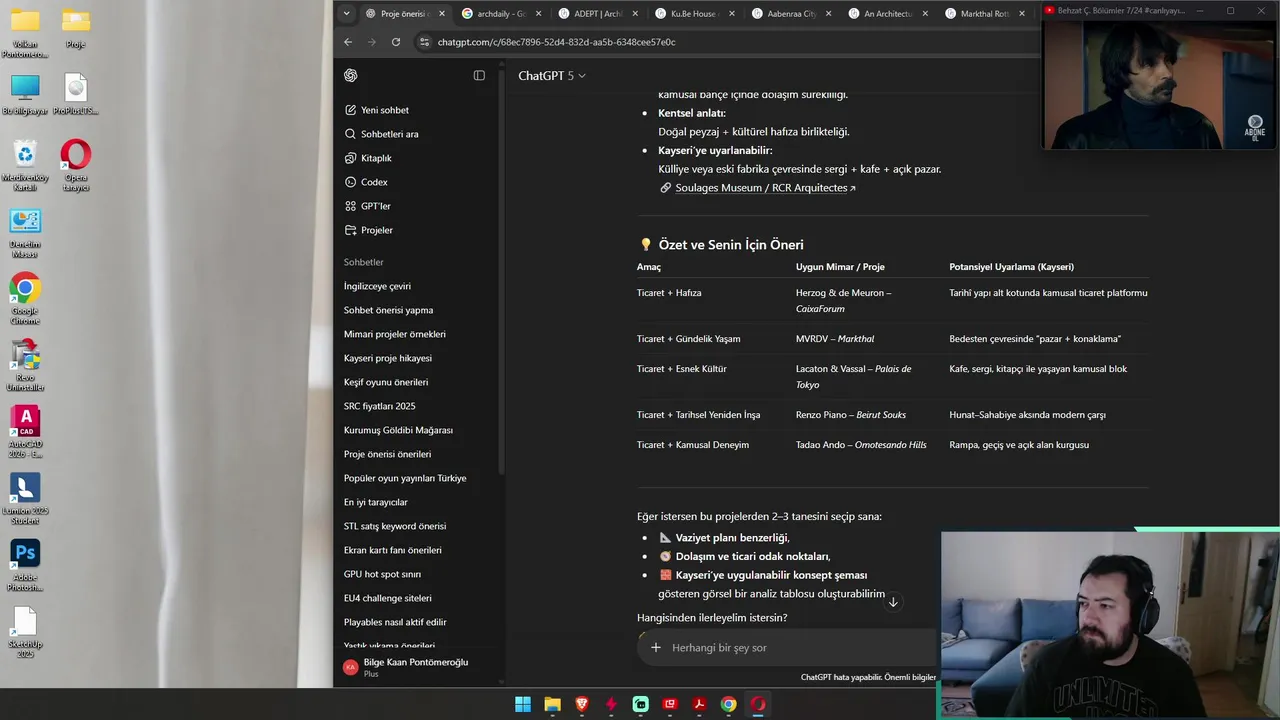Click the Opera icon in the taskbar

pyautogui.click(x=758, y=704)
